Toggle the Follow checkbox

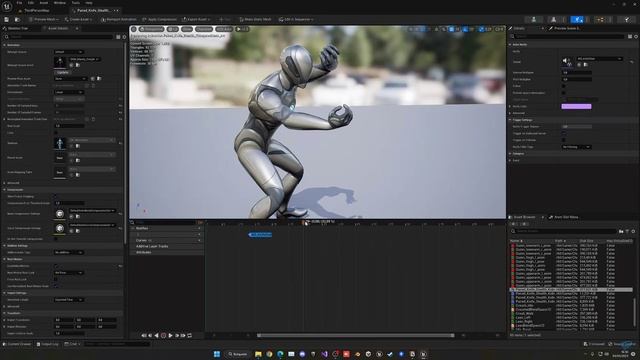point(564,86)
